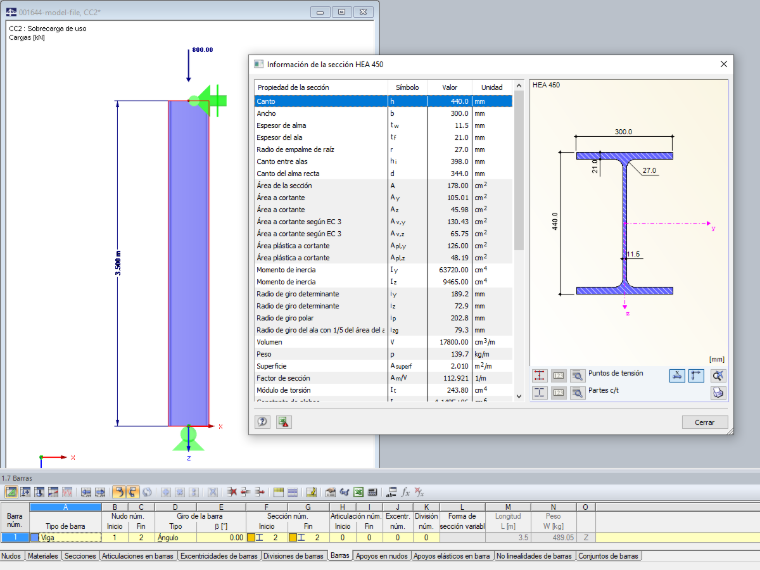
Task: Switch to the Nudos tab
Action: 12,556
